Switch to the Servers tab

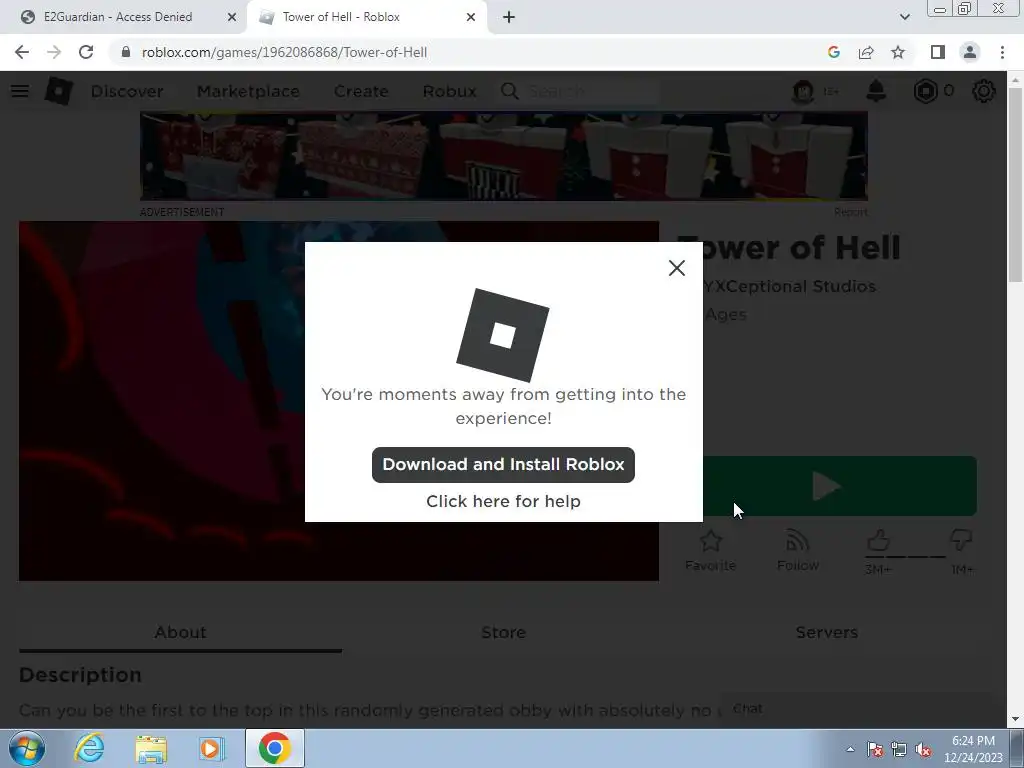coord(827,632)
